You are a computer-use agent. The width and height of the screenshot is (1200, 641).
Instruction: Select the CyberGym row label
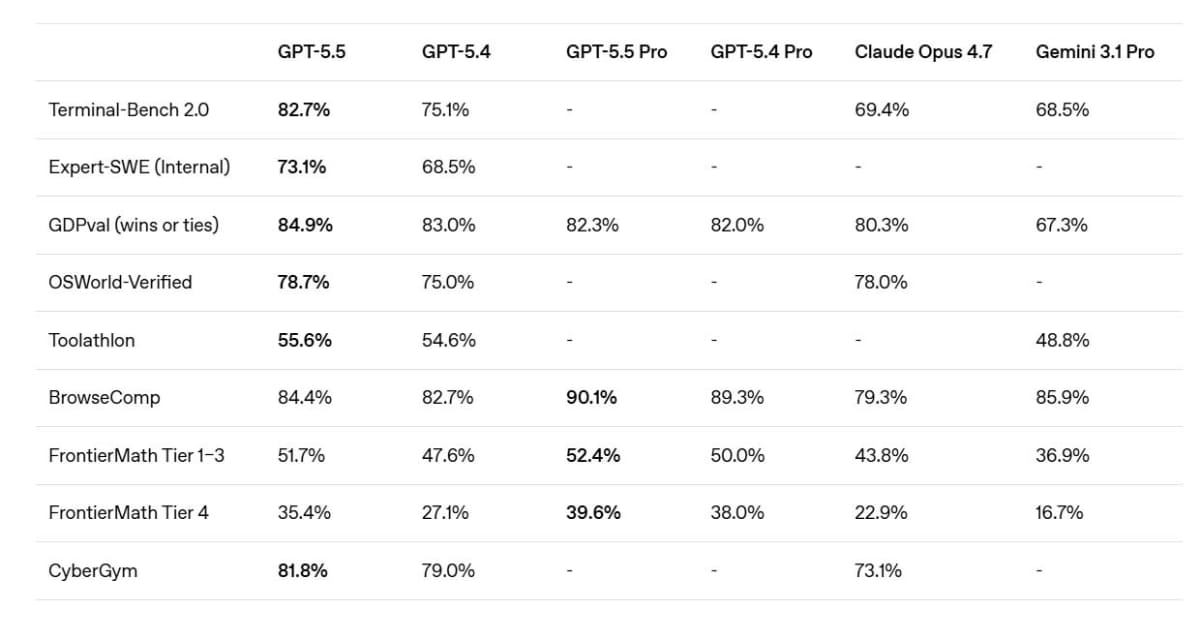pos(93,570)
